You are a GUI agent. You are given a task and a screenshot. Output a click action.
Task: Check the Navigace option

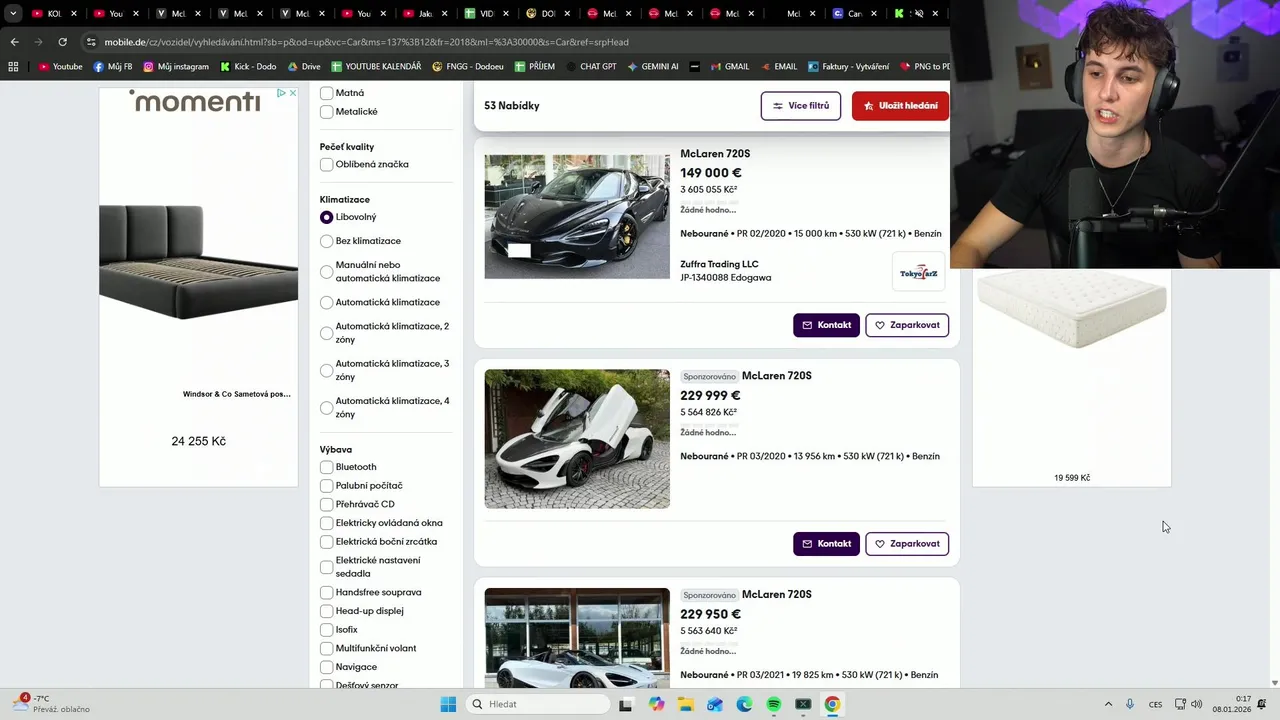(x=326, y=667)
